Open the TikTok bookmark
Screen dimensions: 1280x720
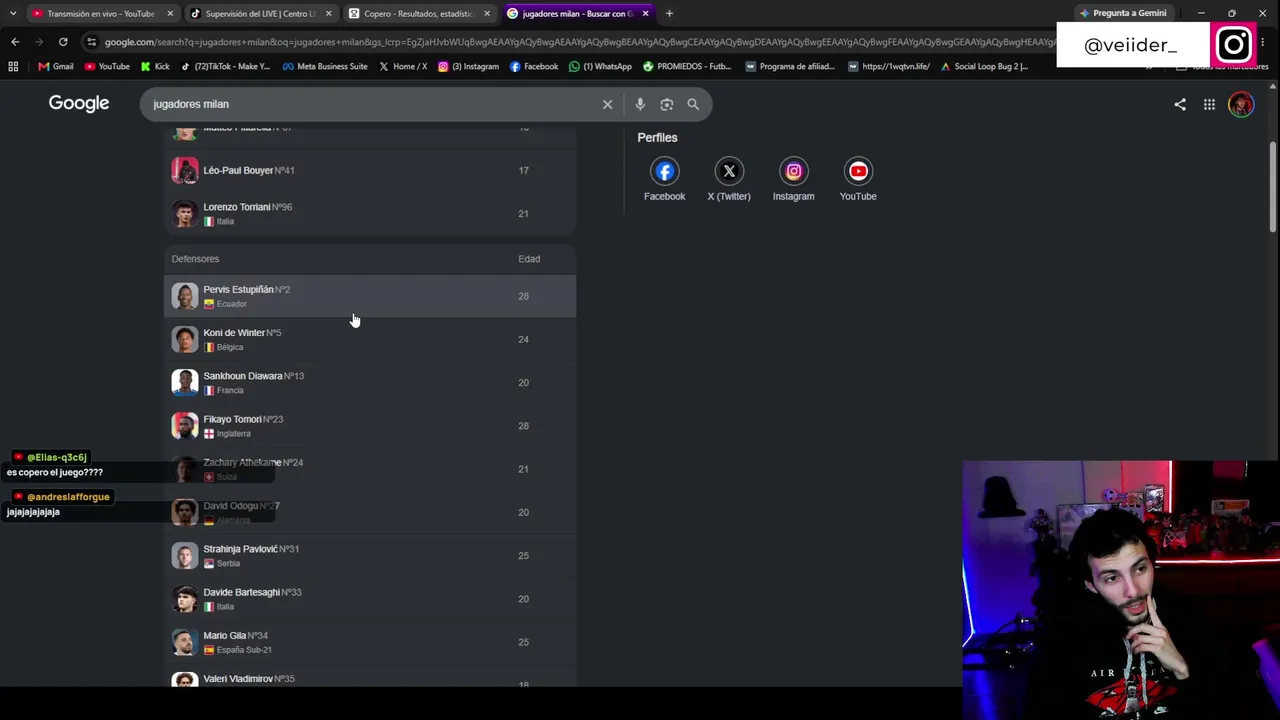[x=225, y=66]
